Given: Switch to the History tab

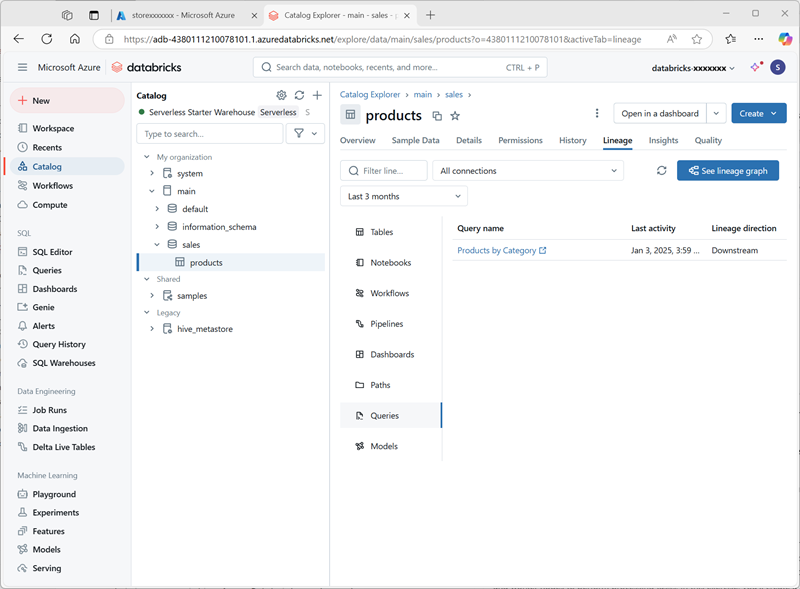Looking at the screenshot, I should (572, 140).
